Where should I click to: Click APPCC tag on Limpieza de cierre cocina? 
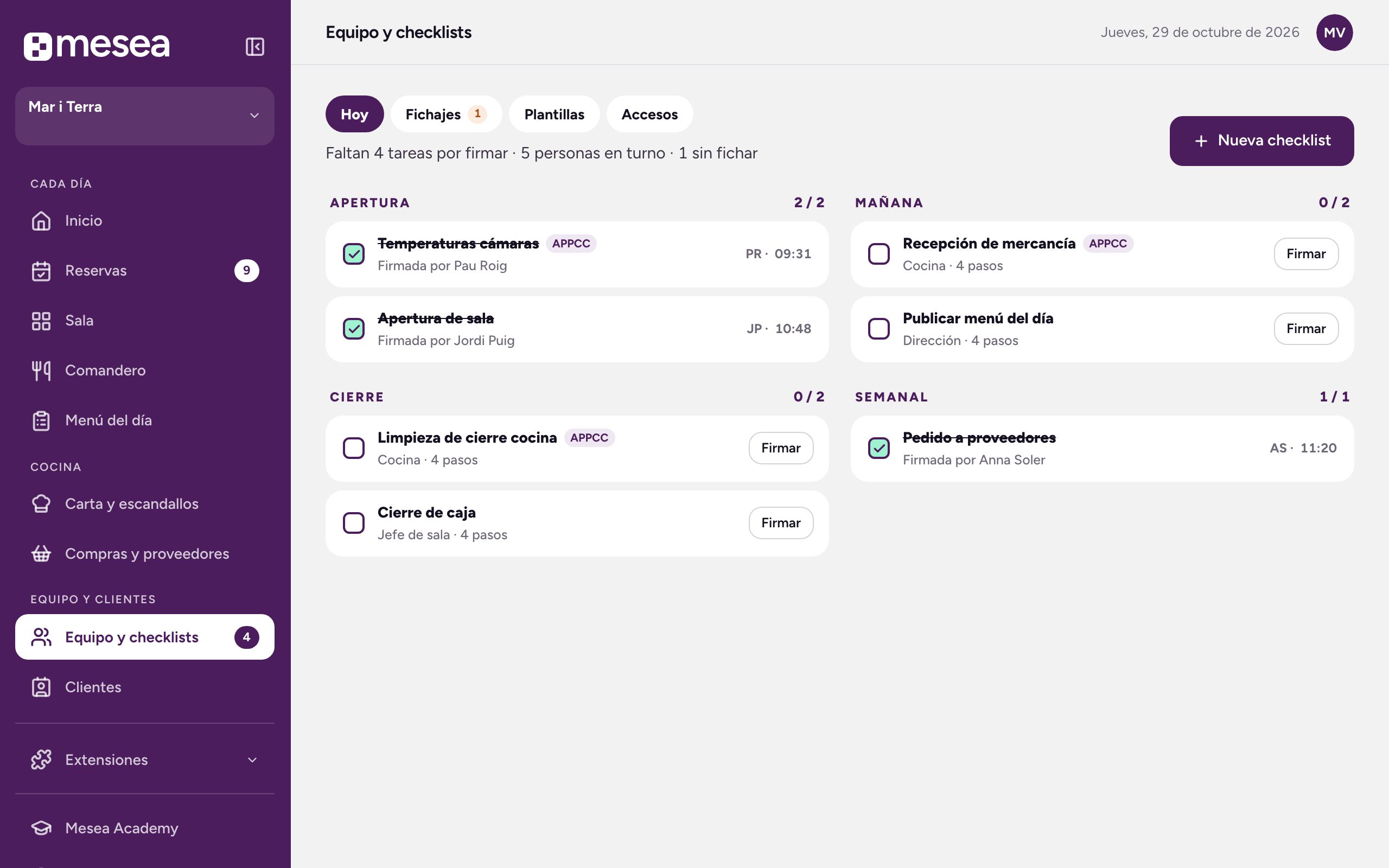[x=589, y=437]
